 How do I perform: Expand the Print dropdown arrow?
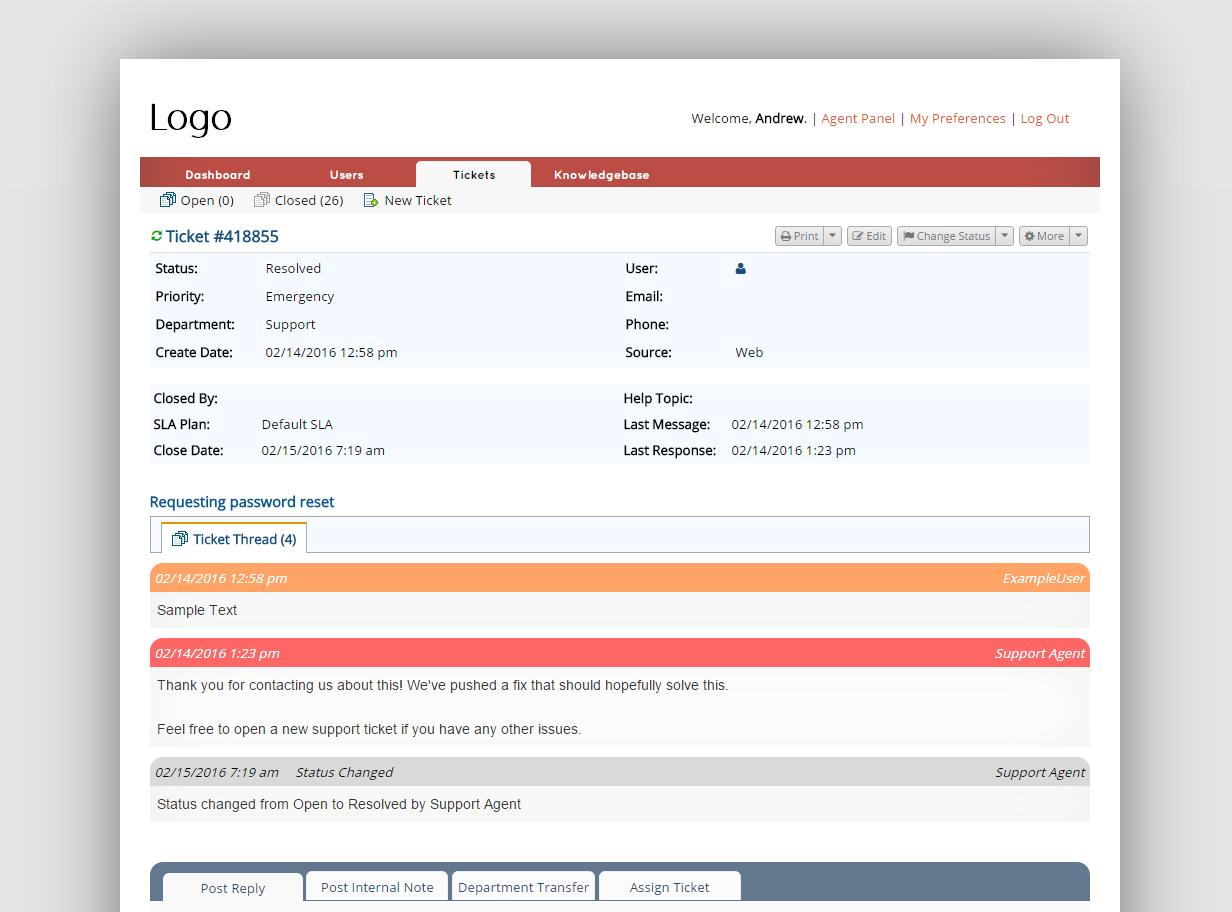[832, 236]
